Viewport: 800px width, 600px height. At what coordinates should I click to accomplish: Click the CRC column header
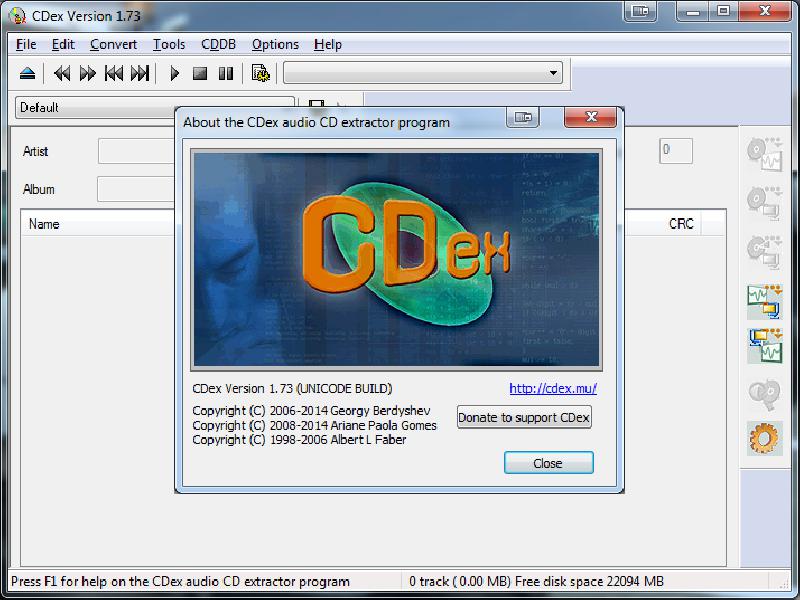[x=681, y=224]
